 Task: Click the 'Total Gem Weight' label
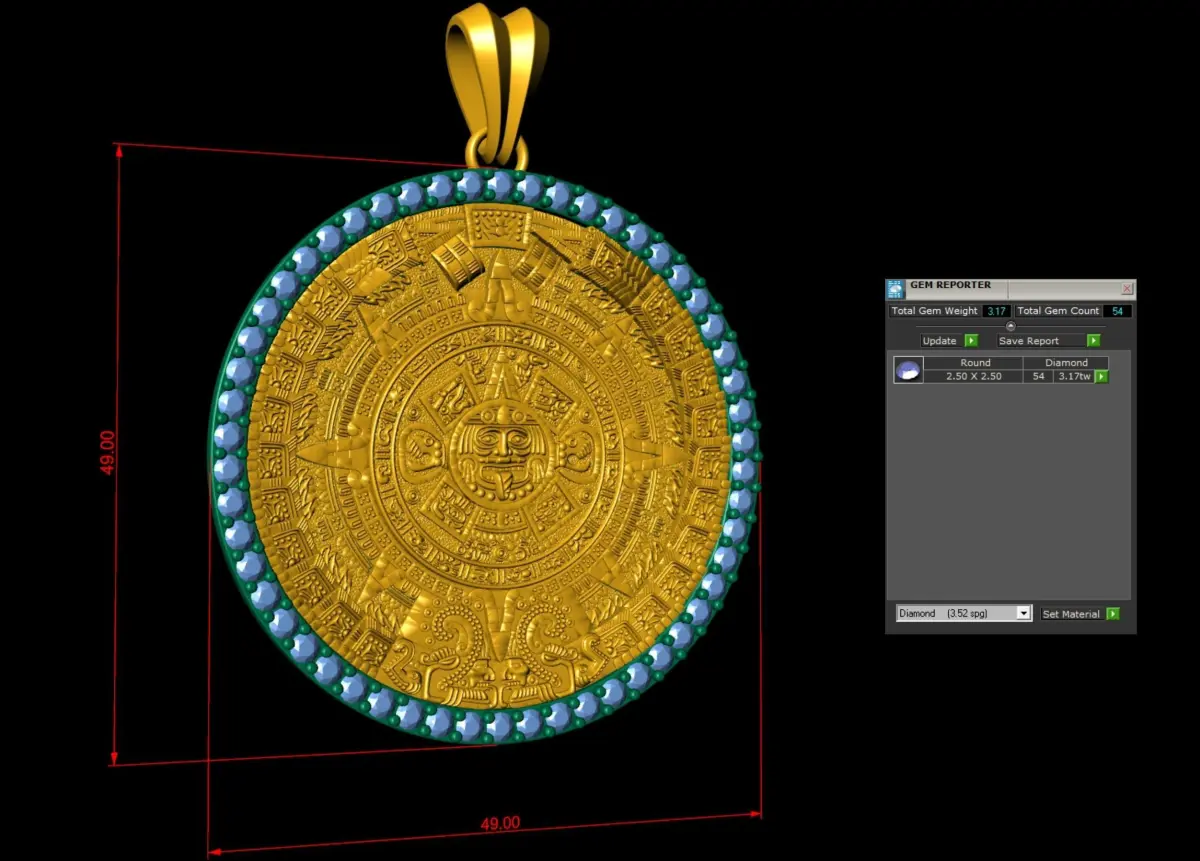click(x=934, y=311)
